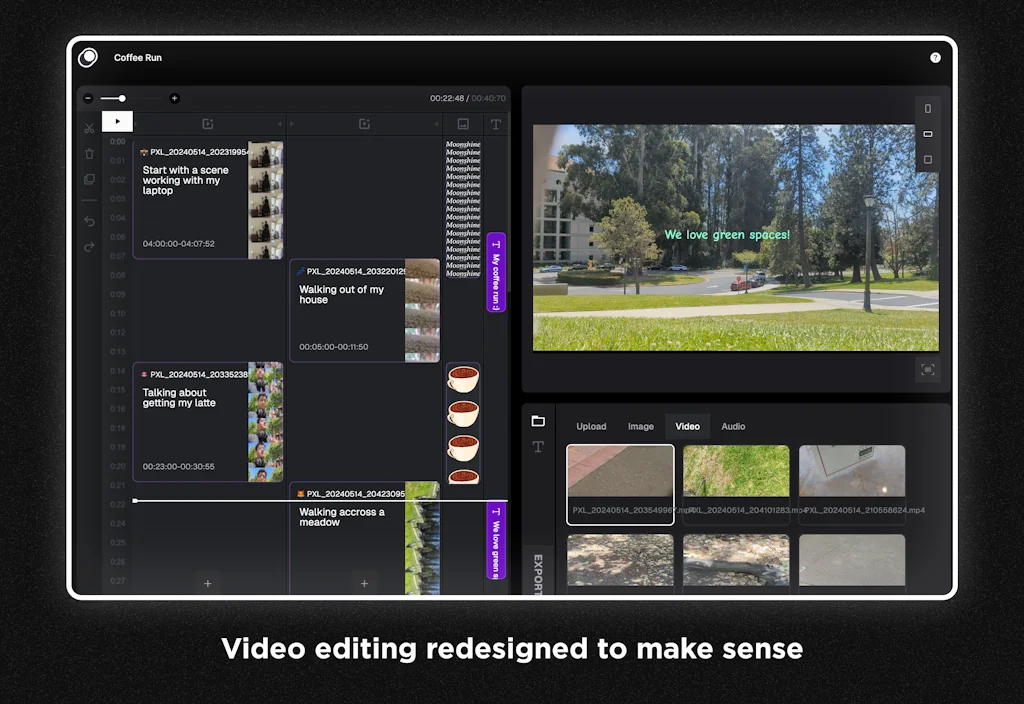
Task: Click the timeline zoom slider handle
Action: click(122, 98)
